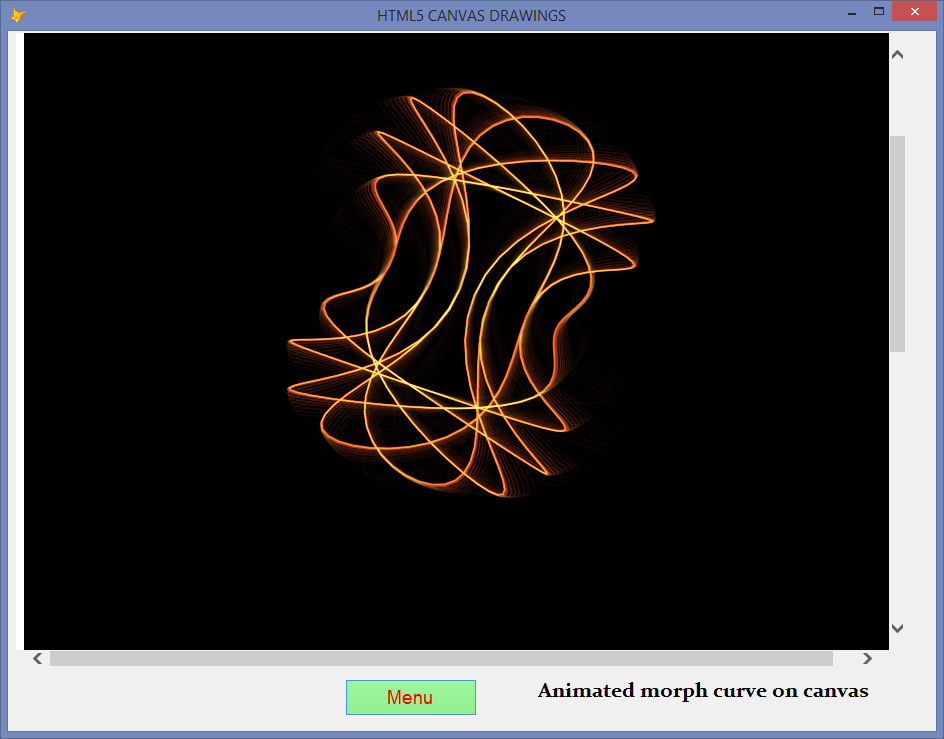Image resolution: width=944 pixels, height=739 pixels.
Task: Select the Menu button with green background
Action: pyautogui.click(x=410, y=697)
